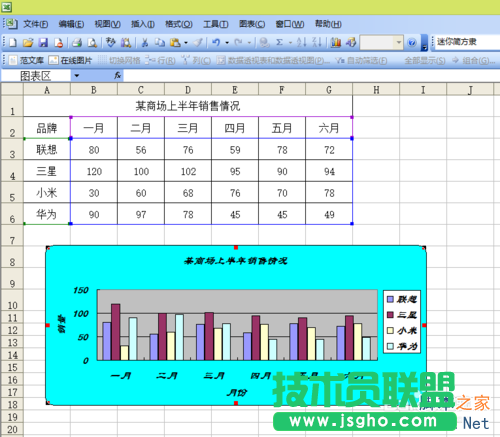The height and width of the screenshot is (437, 500).
Task: Click the Chart Wizard icon
Action: tap(336, 42)
